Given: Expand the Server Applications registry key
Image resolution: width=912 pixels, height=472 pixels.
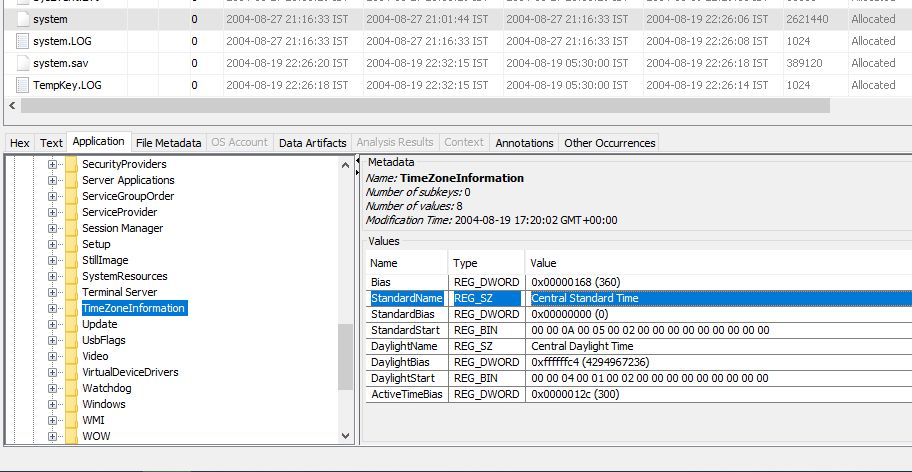Looking at the screenshot, I should pyautogui.click(x=52, y=180).
